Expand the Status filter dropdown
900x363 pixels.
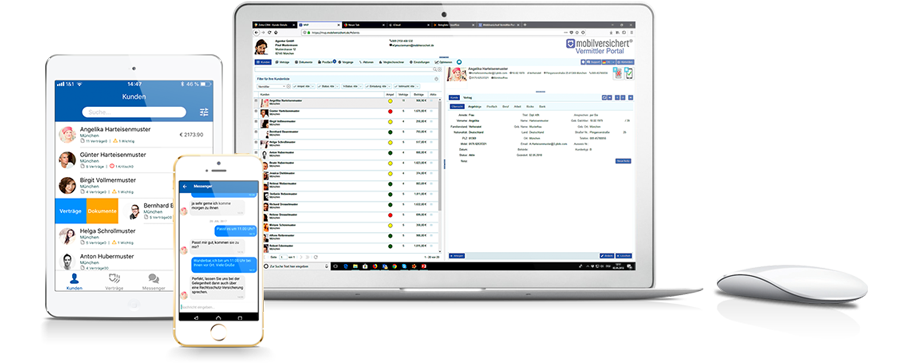[328, 86]
